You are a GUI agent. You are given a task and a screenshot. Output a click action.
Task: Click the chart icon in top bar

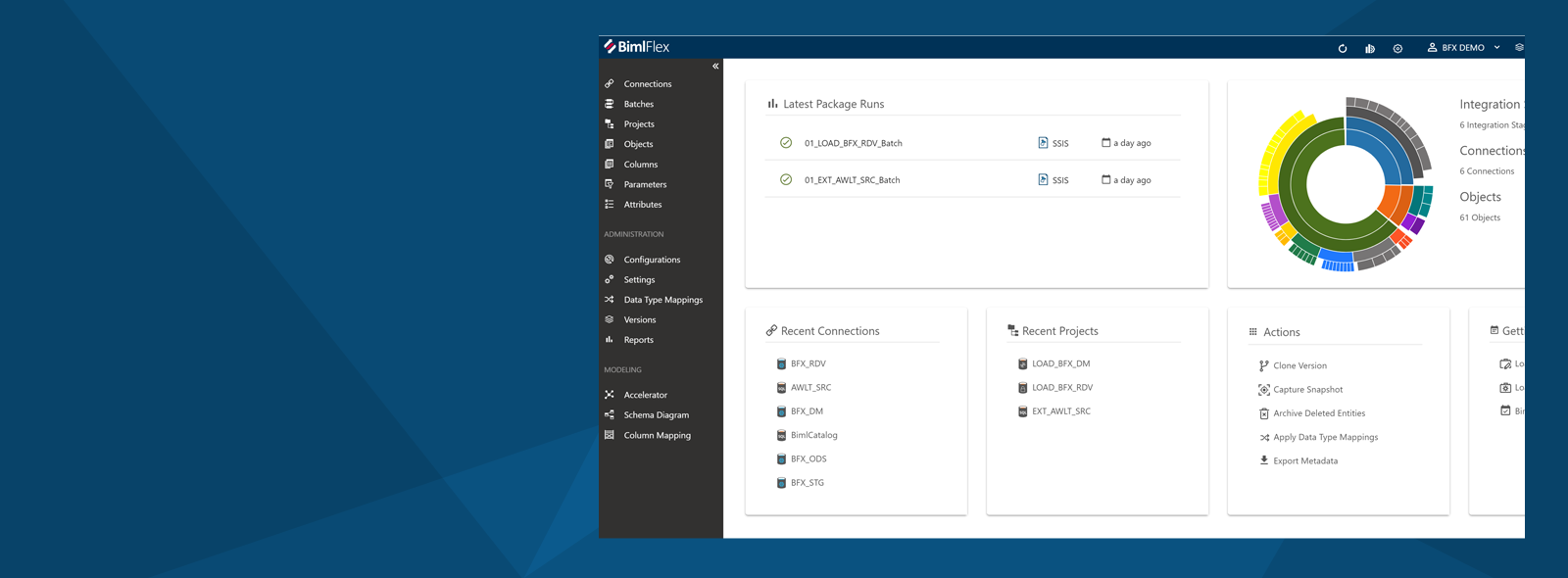(x=1370, y=48)
